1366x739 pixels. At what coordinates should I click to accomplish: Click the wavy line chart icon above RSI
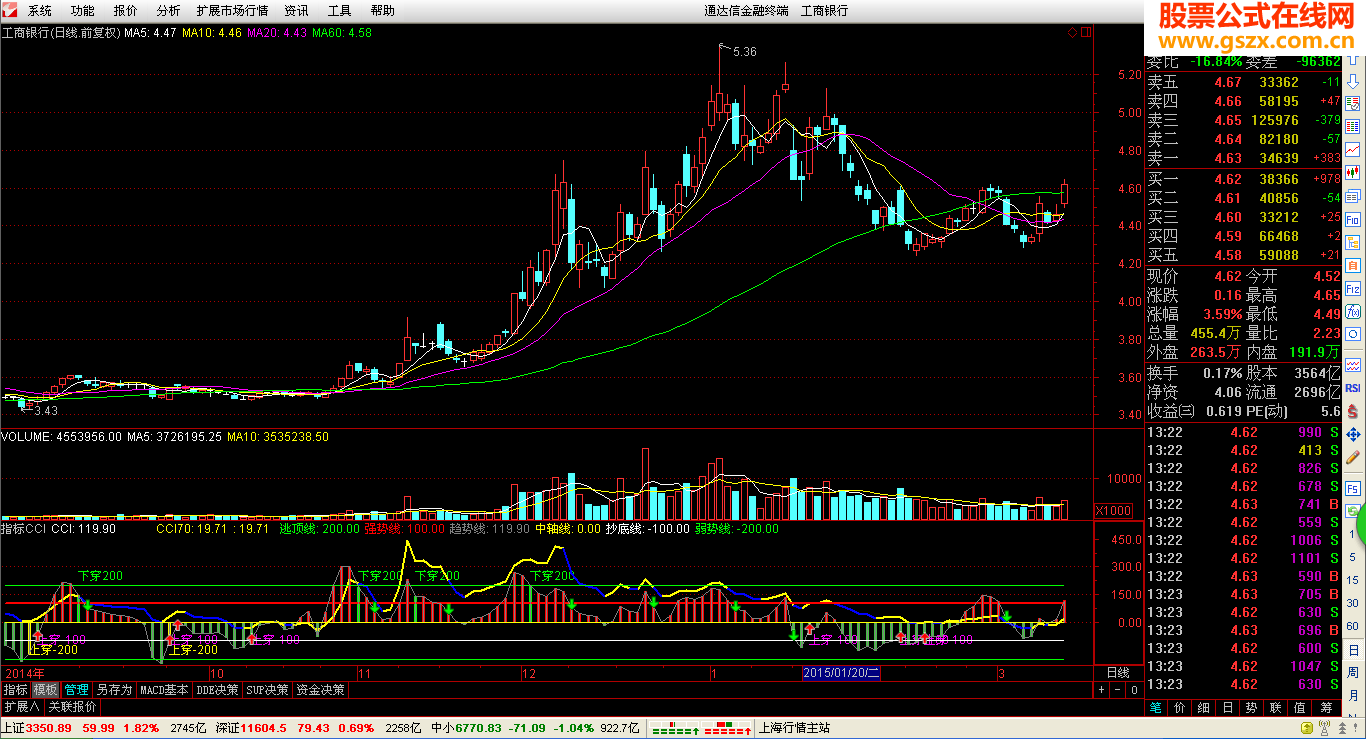coord(1352,364)
